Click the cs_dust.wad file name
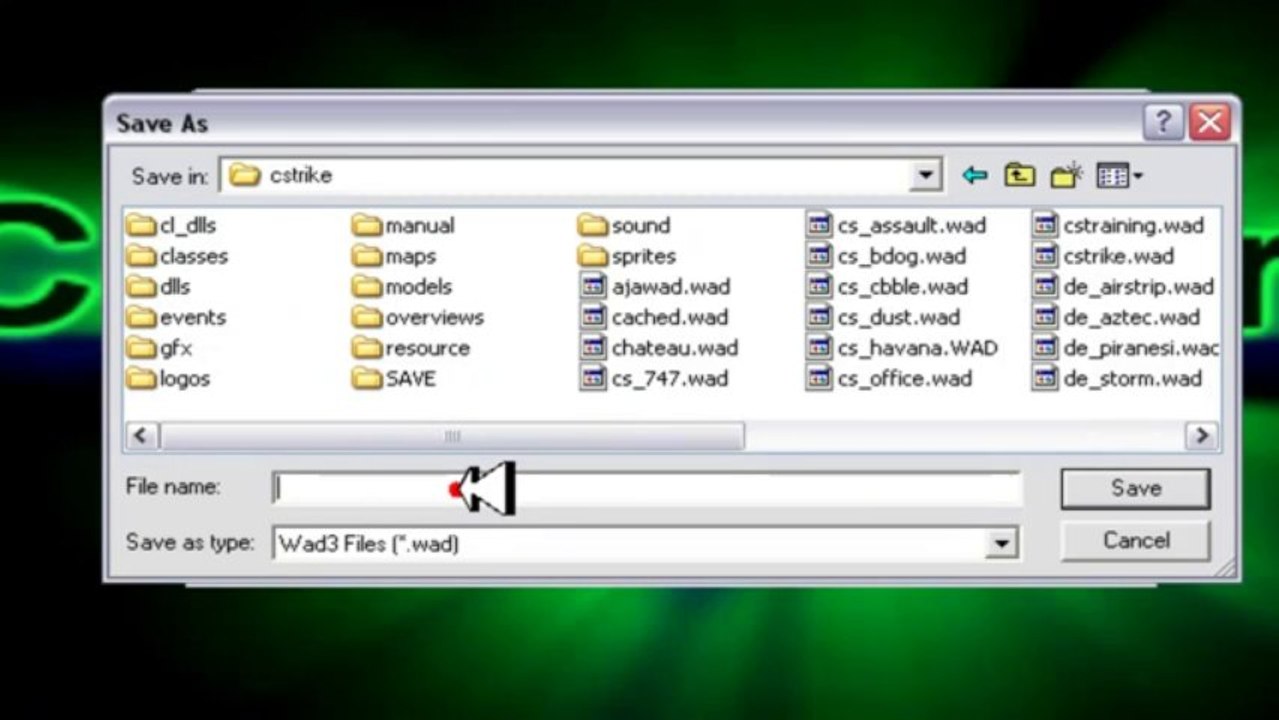Image resolution: width=1279 pixels, height=720 pixels. tap(899, 318)
